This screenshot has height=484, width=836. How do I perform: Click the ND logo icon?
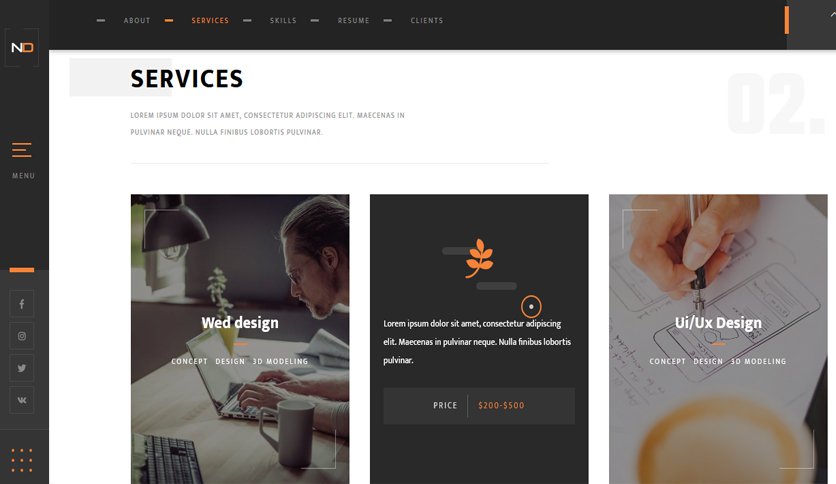22,47
